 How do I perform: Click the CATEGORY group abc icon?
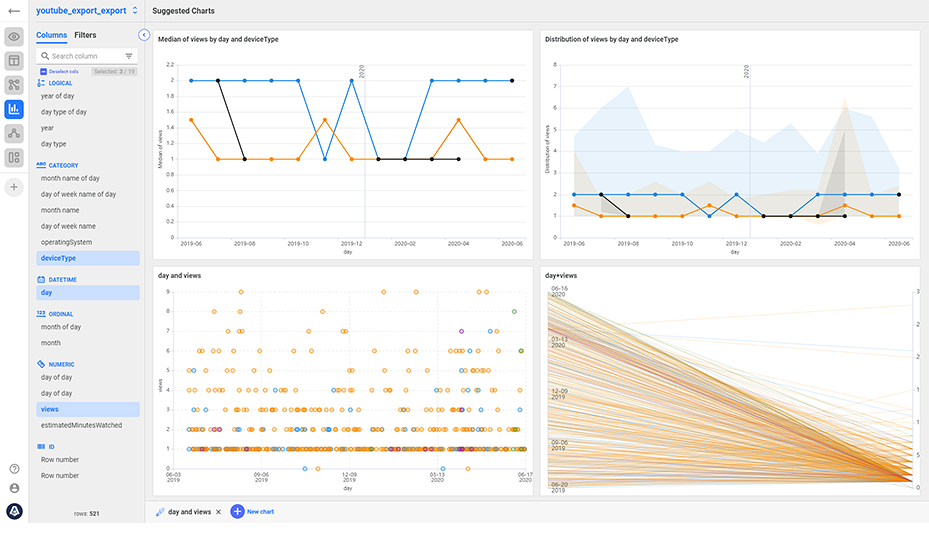coord(41,165)
